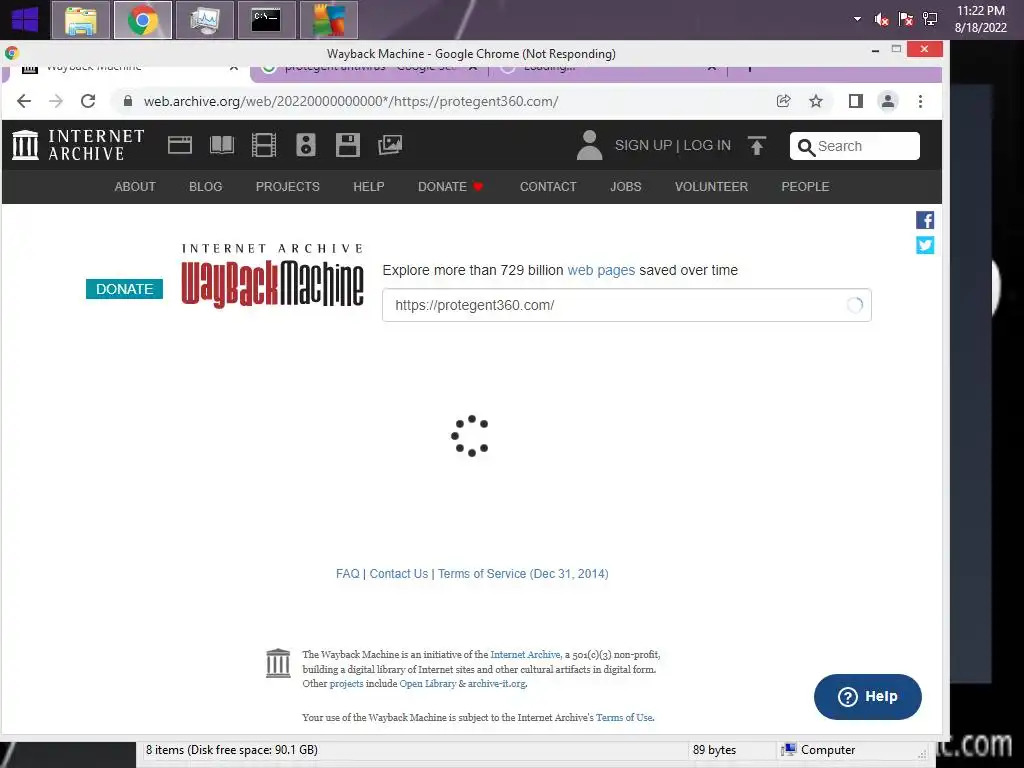Viewport: 1024px width, 768px height.
Task: Open Chrome side panel icon
Action: tap(856, 101)
